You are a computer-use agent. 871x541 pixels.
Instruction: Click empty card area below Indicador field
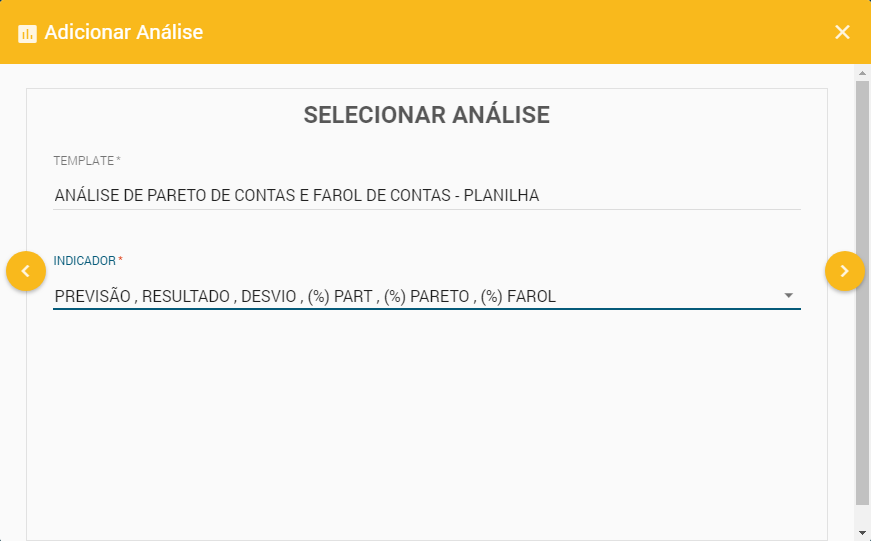pos(427,420)
